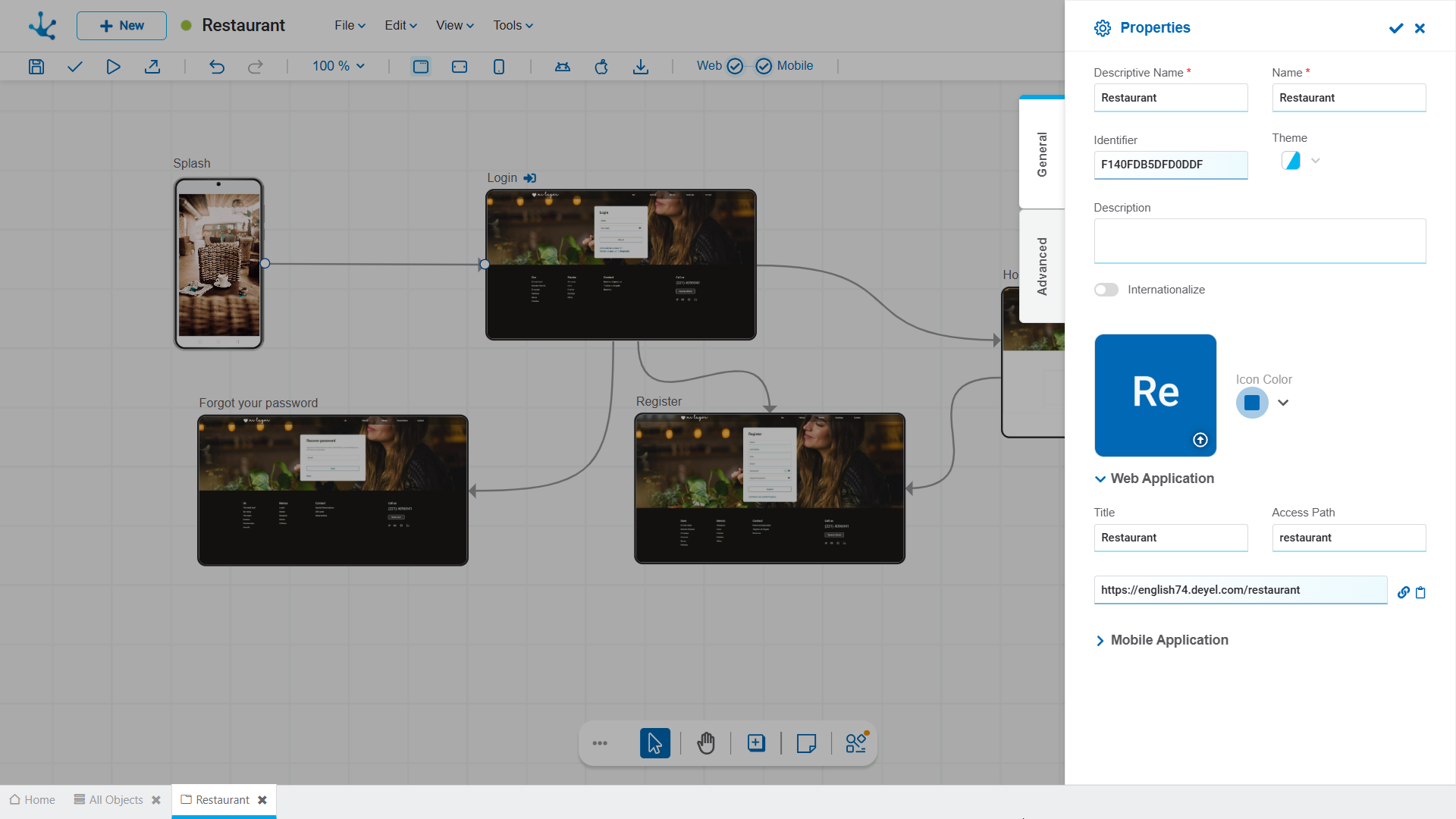Click the Android build icon
This screenshot has height=819, width=1456.
pos(563,67)
